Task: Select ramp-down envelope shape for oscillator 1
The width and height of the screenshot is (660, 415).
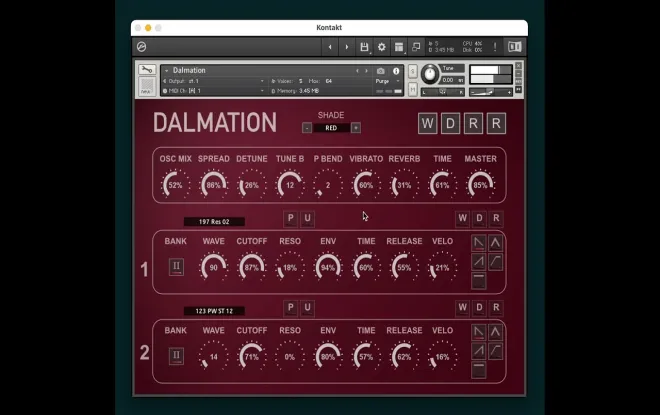Action: tap(479, 242)
